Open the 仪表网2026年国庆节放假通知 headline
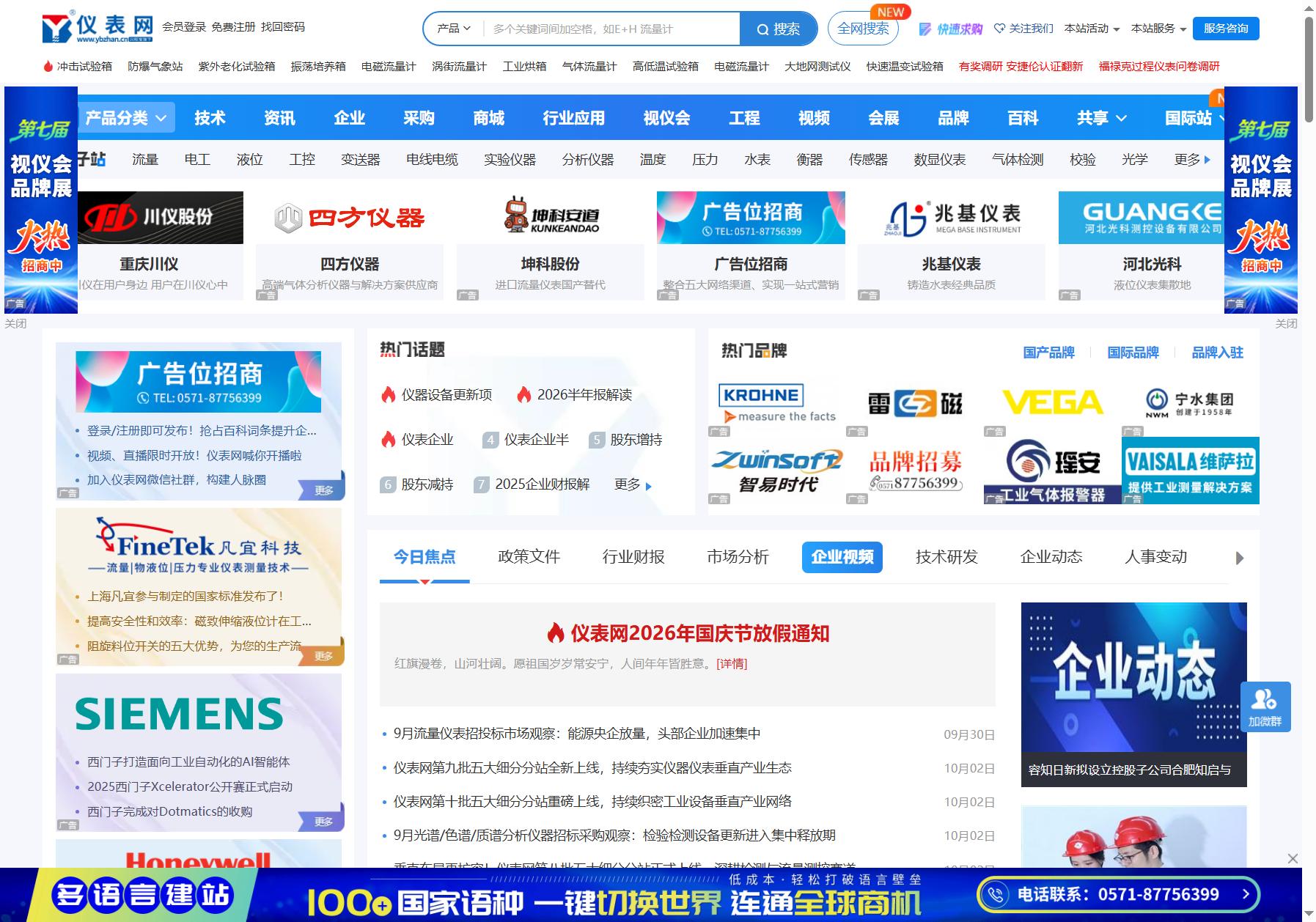Viewport: 1316px width, 922px height. [699, 633]
